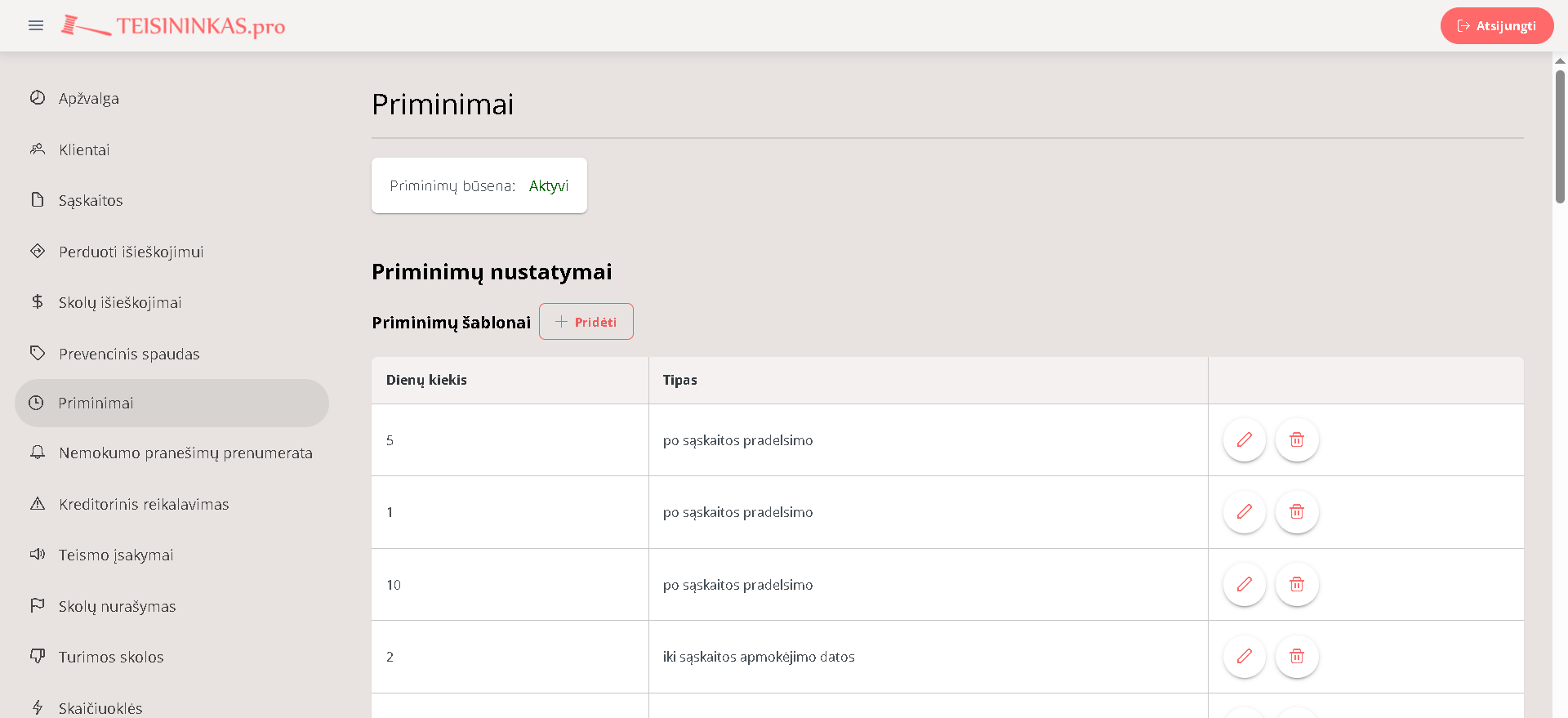
Task: Open Prevencinis spaudas page
Action: [x=129, y=355]
